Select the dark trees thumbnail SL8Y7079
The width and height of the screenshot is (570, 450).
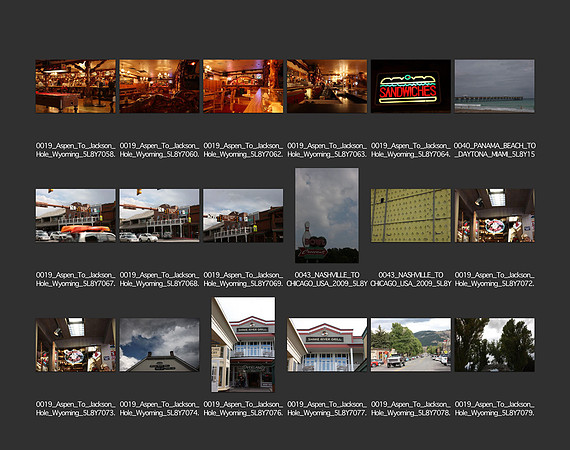click(x=494, y=345)
